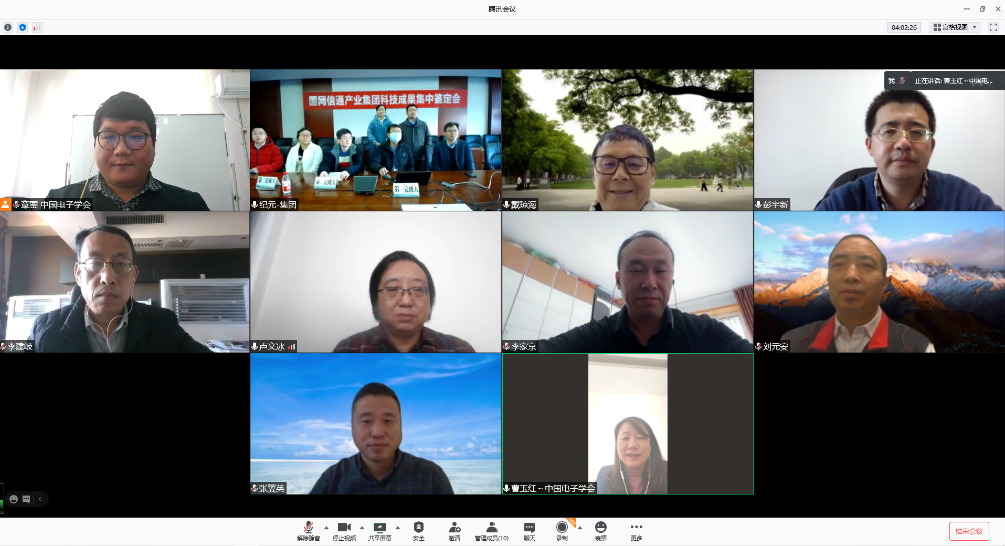The height and width of the screenshot is (546, 1005).
Task: Open the Emoji reactions in the toolbar
Action: pos(600,528)
